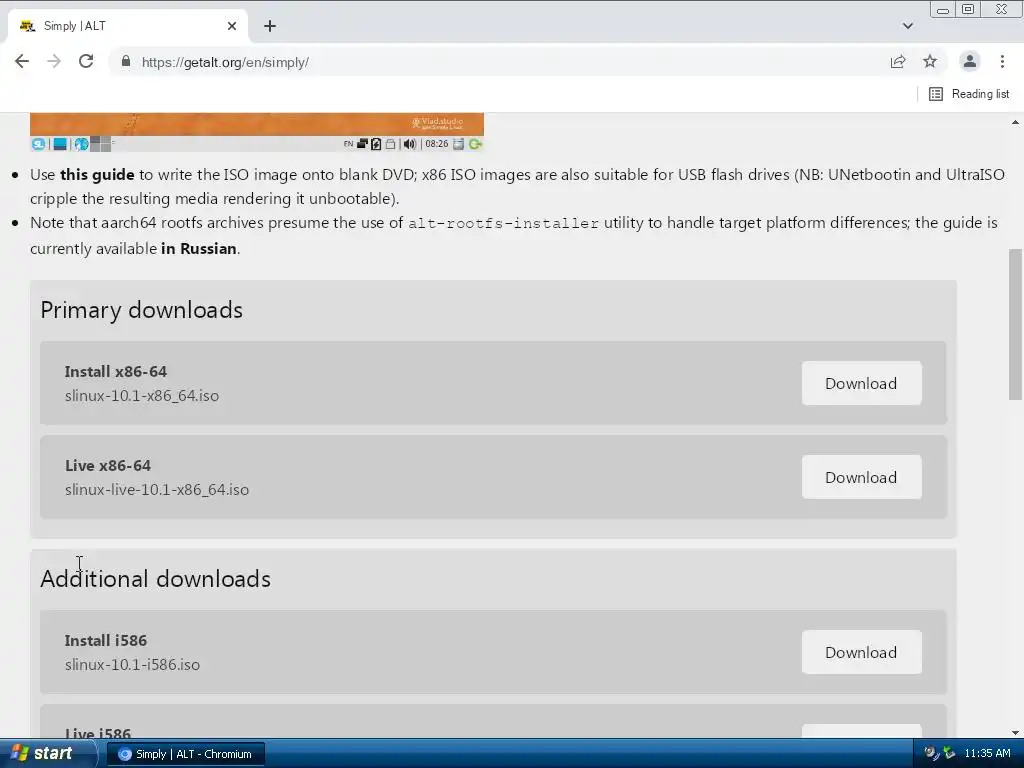Open a new tab with the plus button
The width and height of the screenshot is (1024, 768).
pos(270,26)
